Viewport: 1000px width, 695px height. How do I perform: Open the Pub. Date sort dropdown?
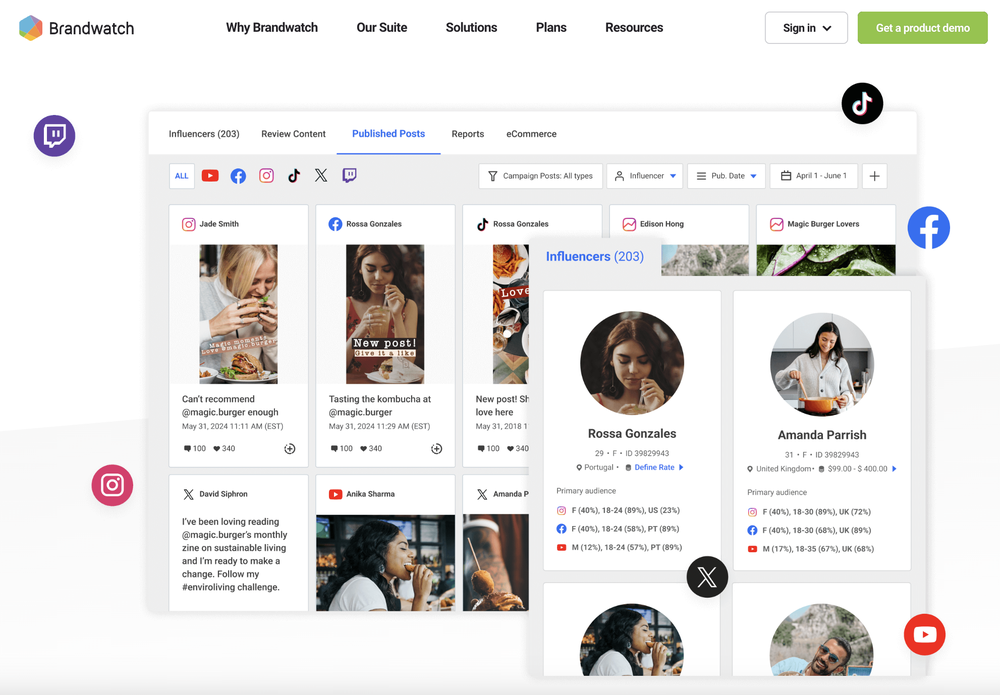(726, 176)
